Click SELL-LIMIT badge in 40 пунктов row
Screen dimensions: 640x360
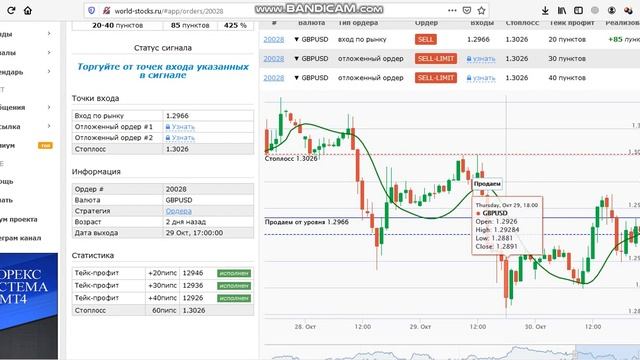[x=436, y=78]
